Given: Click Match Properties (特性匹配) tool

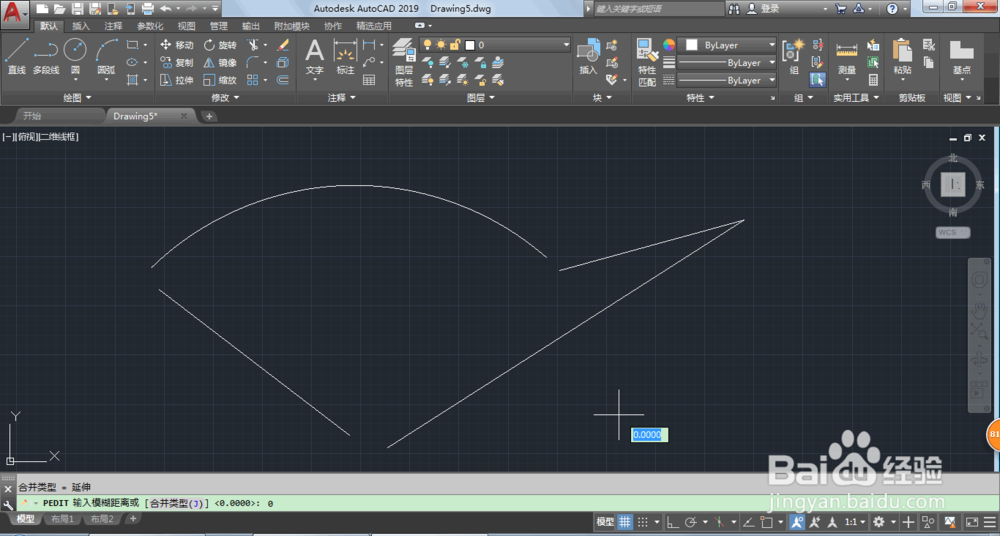Looking at the screenshot, I should 647,62.
